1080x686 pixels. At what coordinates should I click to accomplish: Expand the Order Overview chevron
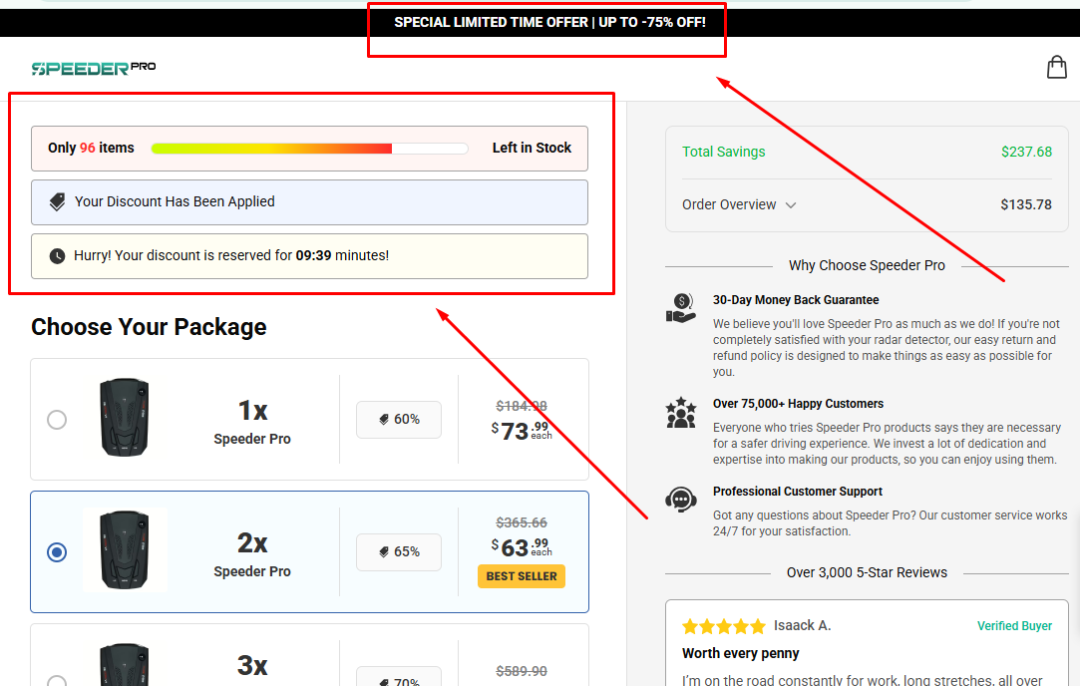point(791,205)
